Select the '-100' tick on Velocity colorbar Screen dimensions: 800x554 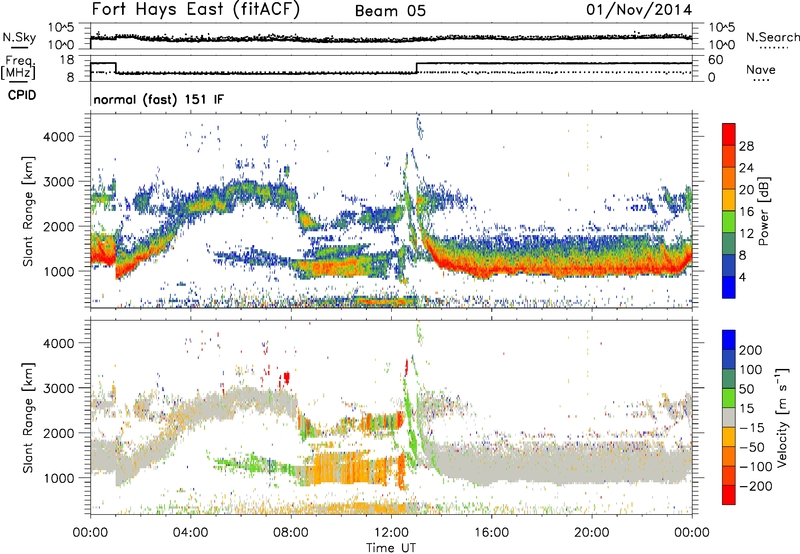(x=755, y=467)
